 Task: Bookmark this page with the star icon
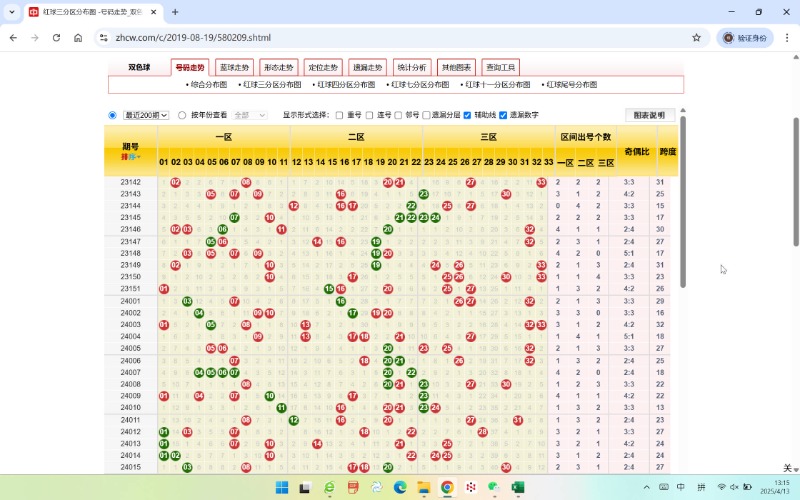pyautogui.click(x=696, y=37)
